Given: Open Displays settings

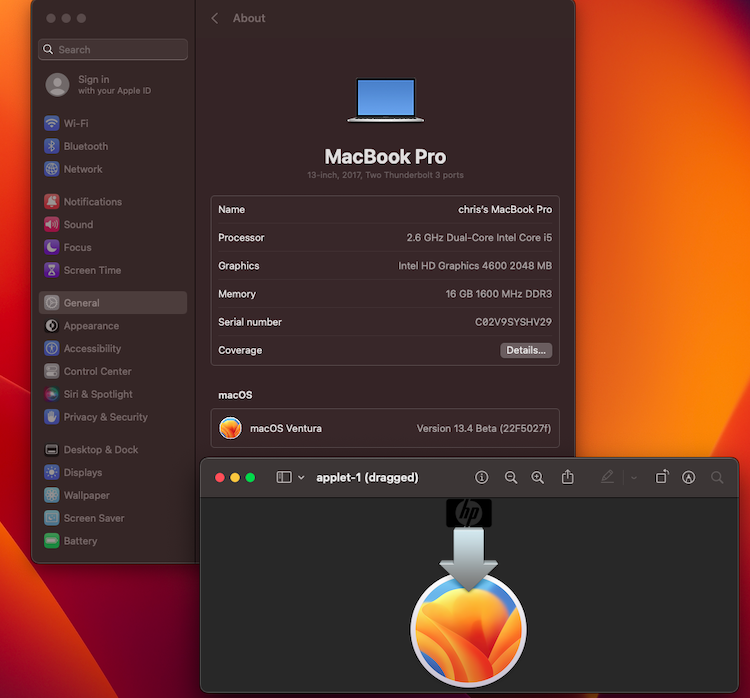Looking at the screenshot, I should (x=113, y=472).
